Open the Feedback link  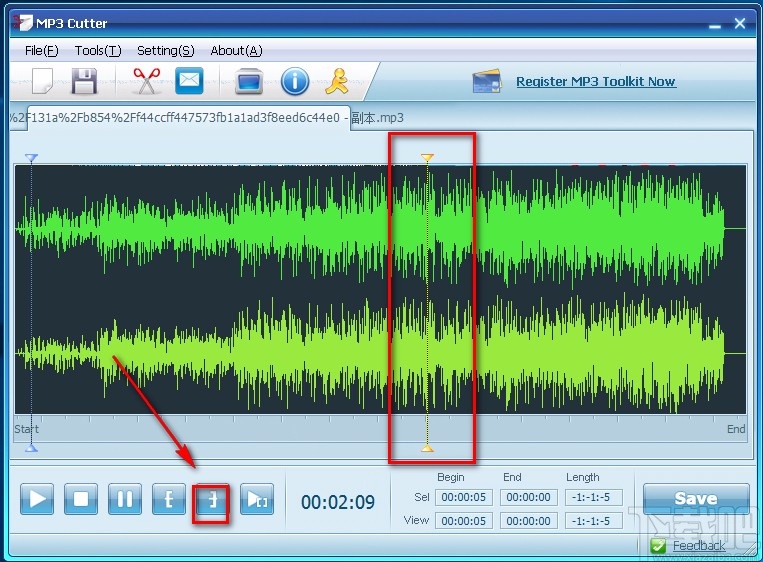pos(699,546)
